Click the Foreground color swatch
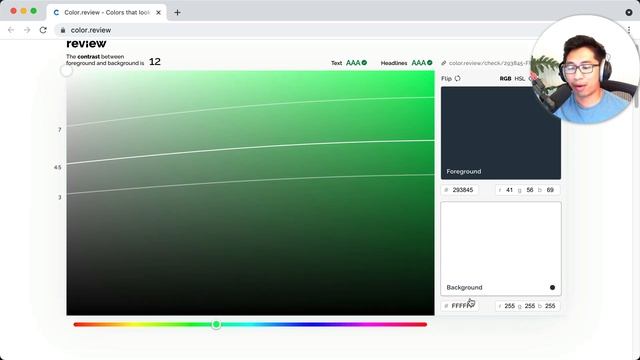640x360 pixels. 501,133
